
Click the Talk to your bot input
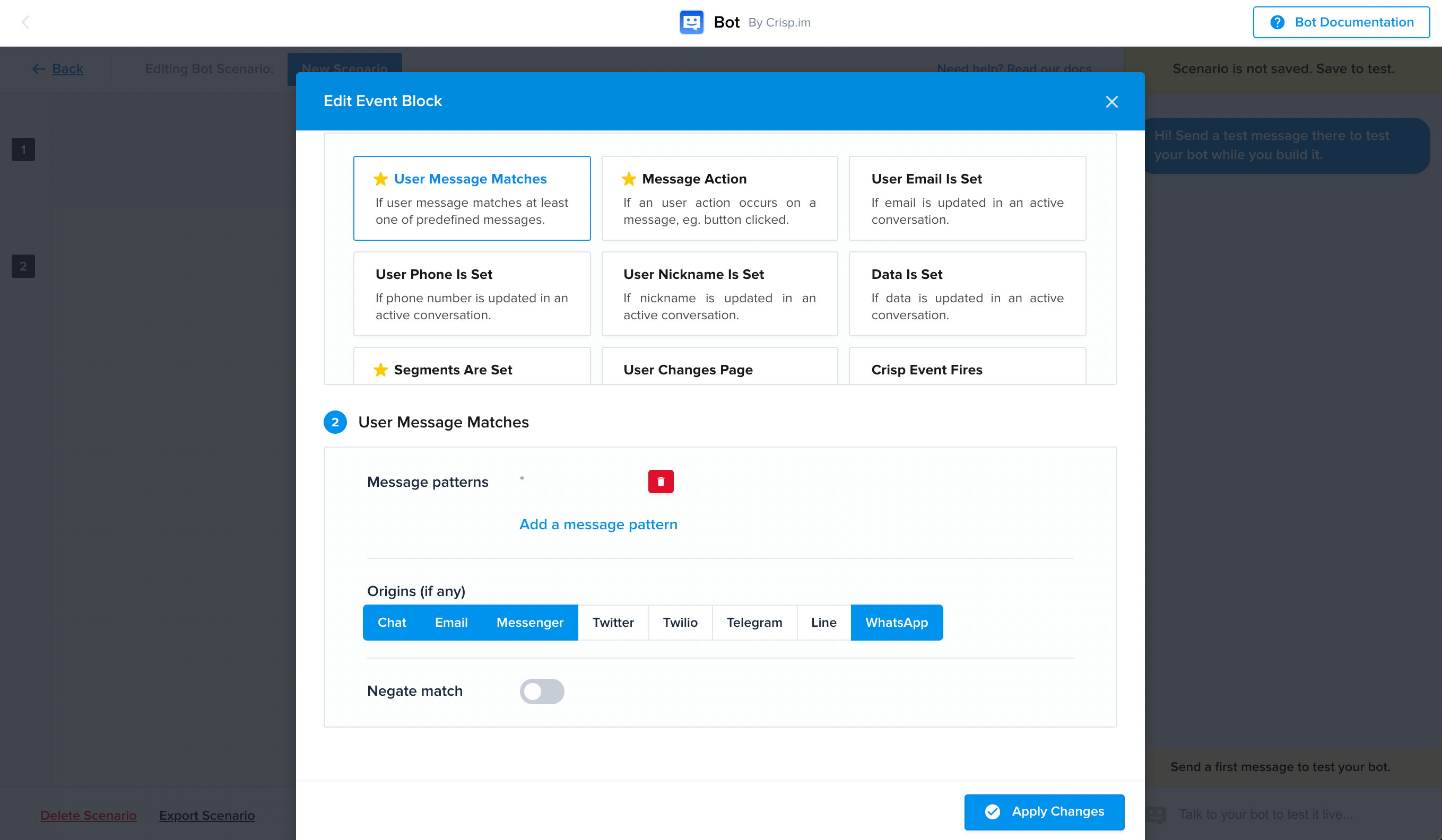[x=1265, y=814]
